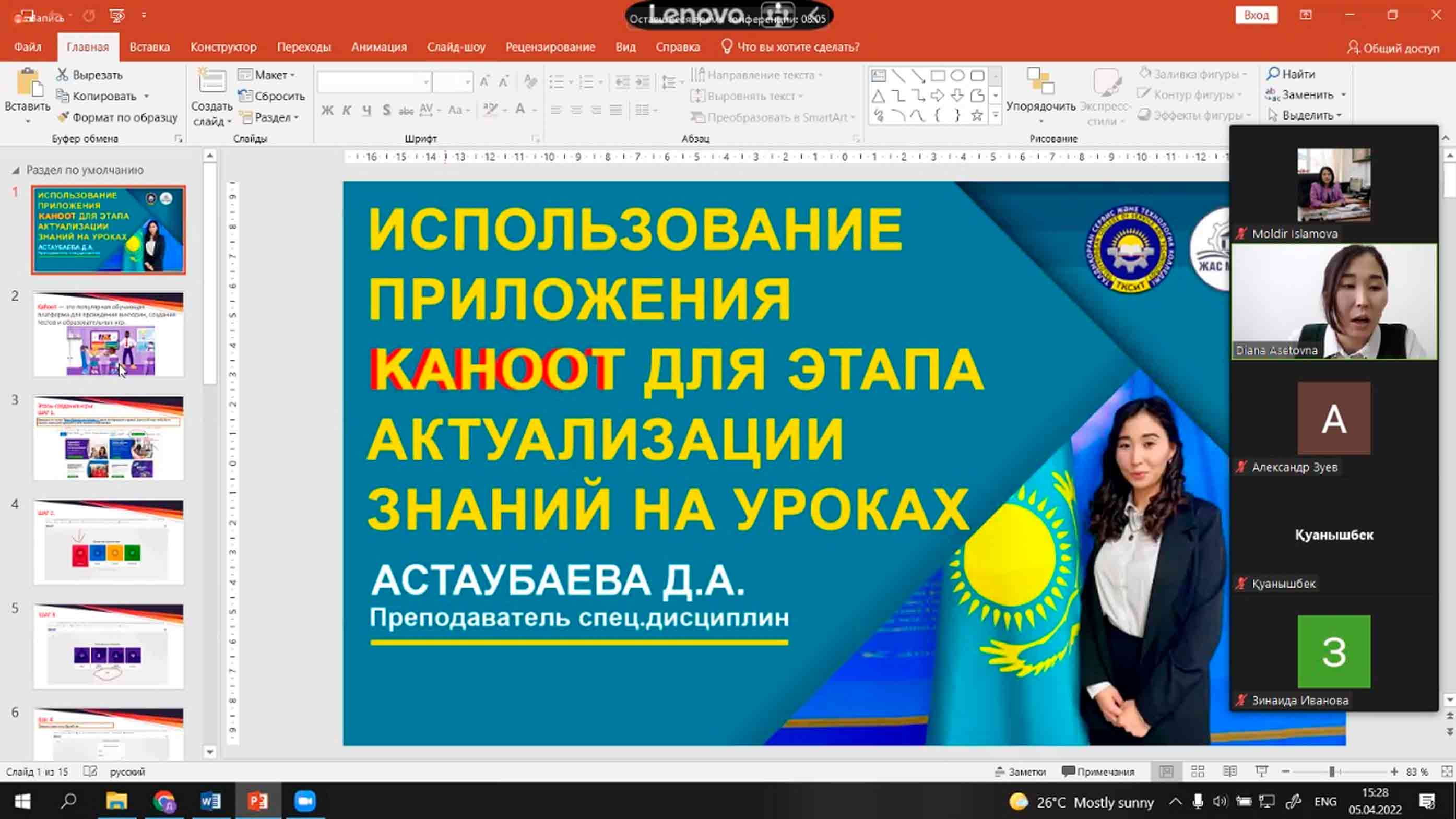Click the Arrange (Упорядочить) icon
Viewport: 1456px width, 819px height.
pos(1040,82)
